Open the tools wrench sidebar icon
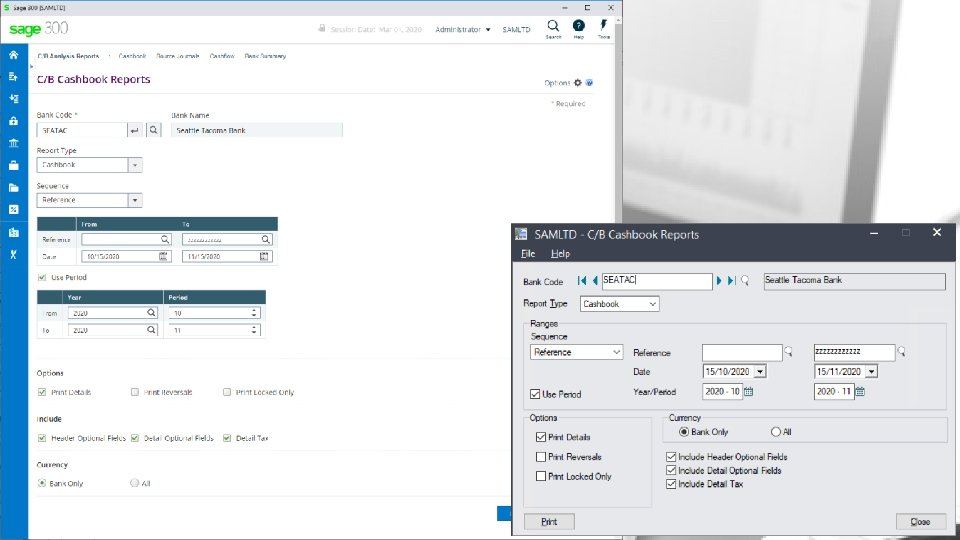 point(13,254)
